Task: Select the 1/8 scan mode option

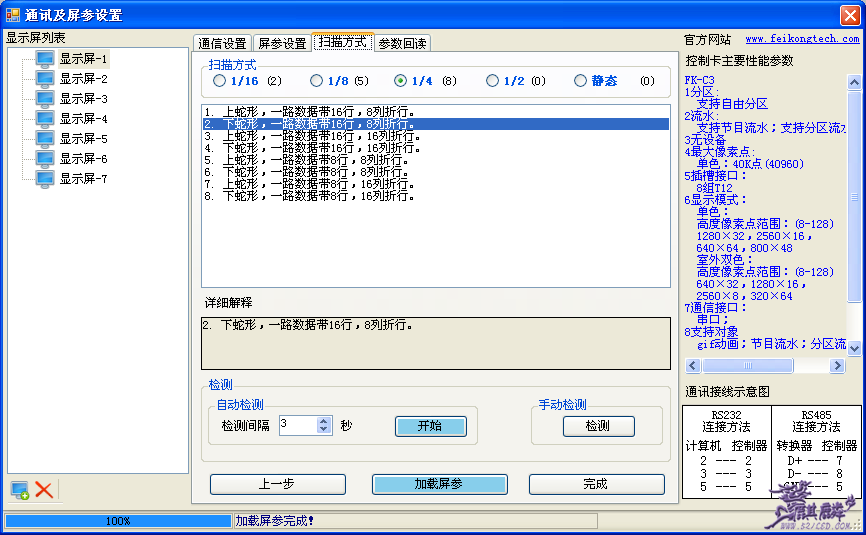Action: [x=316, y=81]
